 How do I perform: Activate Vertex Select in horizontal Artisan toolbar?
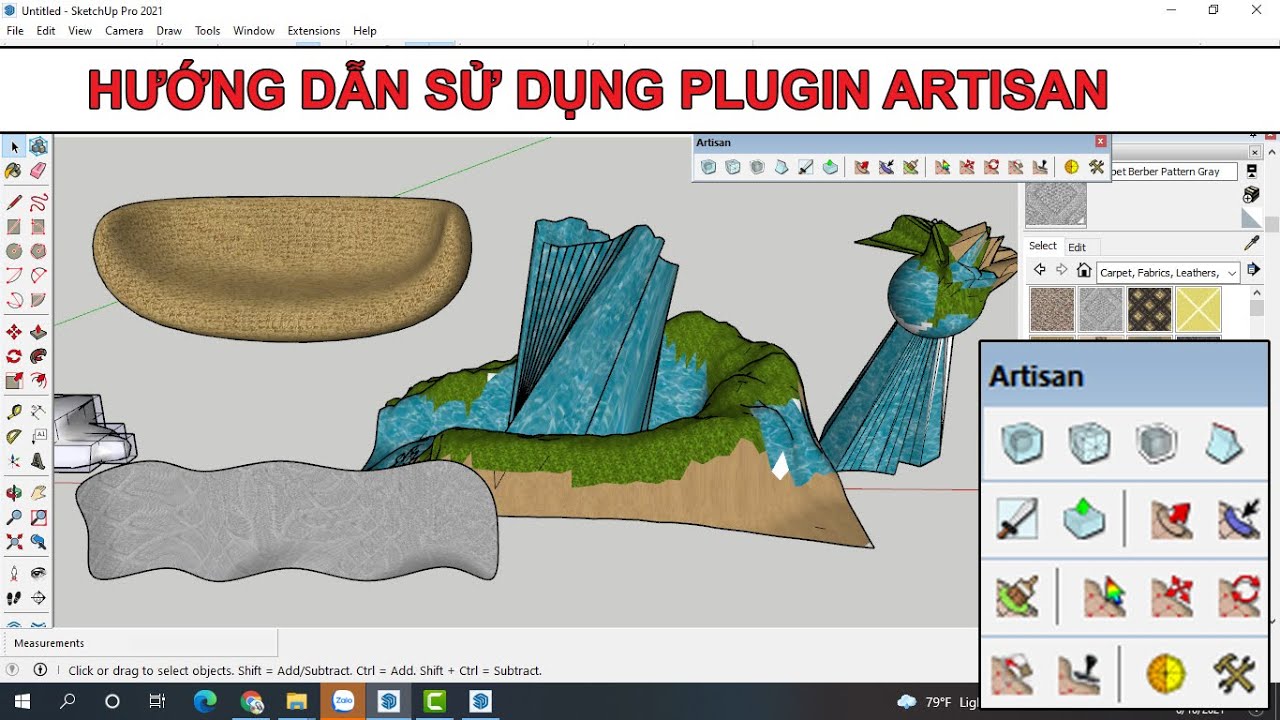(x=943, y=167)
